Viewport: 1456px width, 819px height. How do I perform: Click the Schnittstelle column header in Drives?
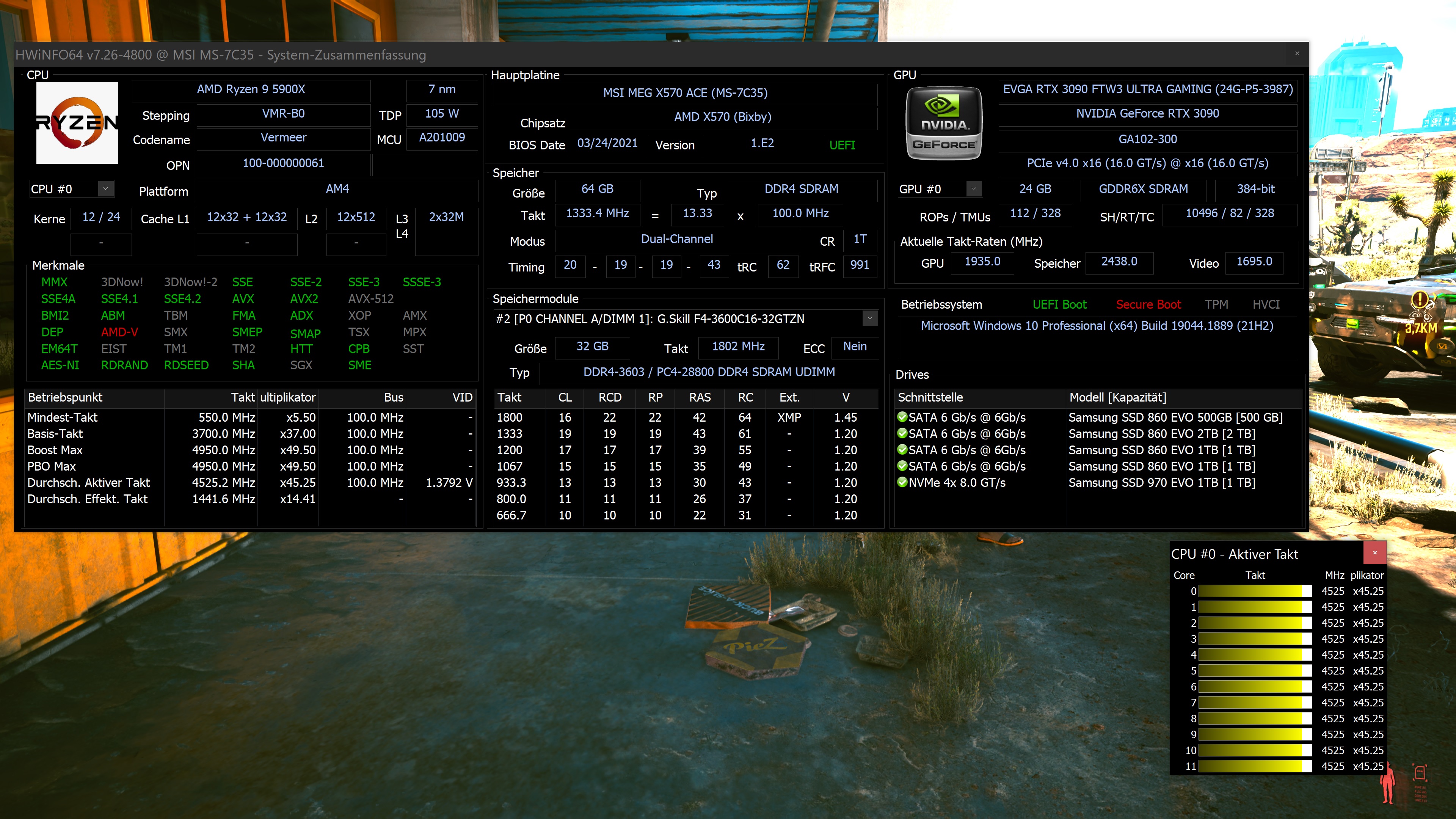(930, 397)
